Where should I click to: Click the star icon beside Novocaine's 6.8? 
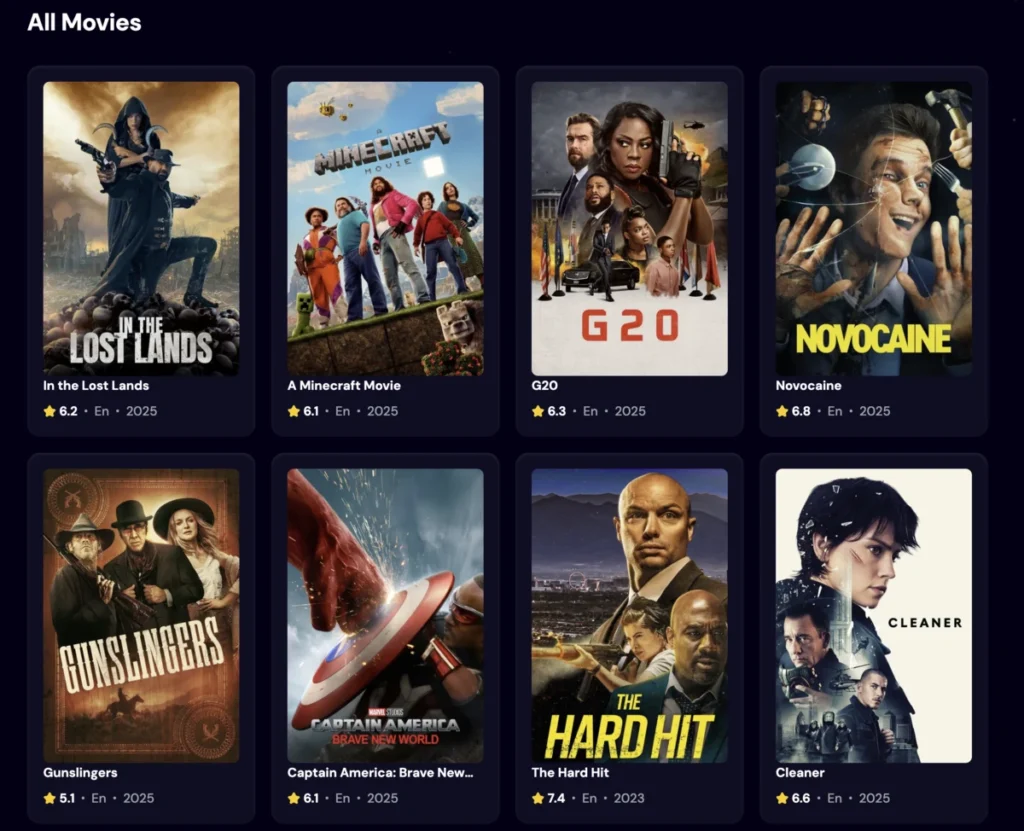coord(782,411)
